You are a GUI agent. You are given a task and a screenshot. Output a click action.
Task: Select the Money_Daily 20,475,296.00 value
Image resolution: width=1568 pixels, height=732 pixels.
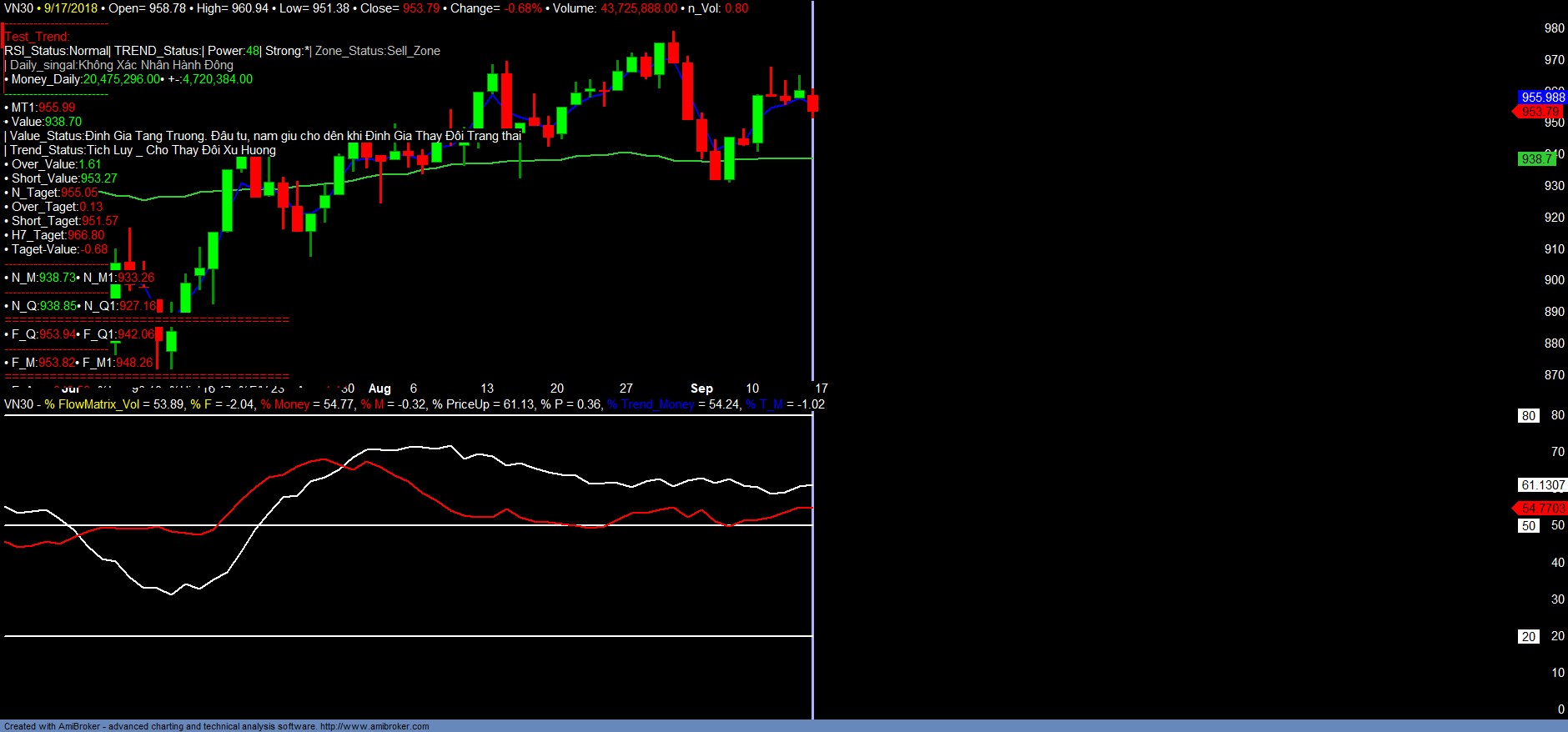click(x=121, y=79)
